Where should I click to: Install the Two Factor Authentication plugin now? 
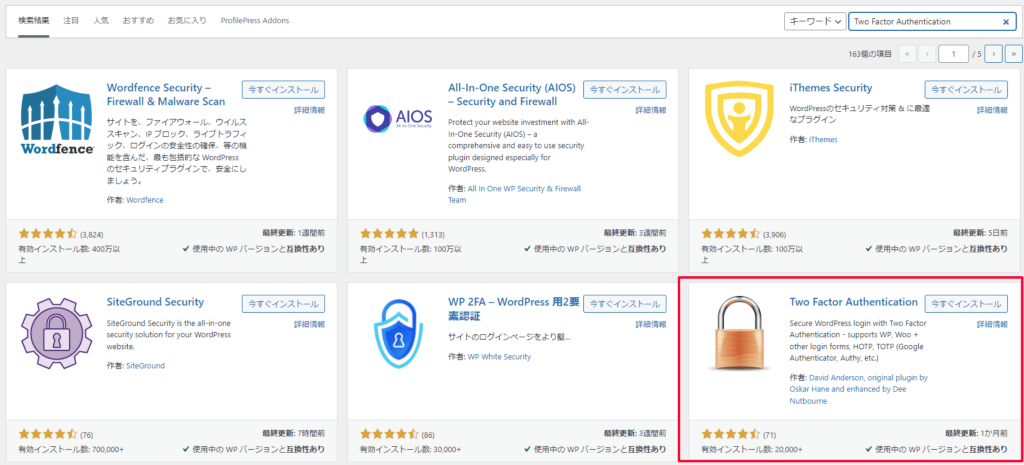pyautogui.click(x=966, y=303)
